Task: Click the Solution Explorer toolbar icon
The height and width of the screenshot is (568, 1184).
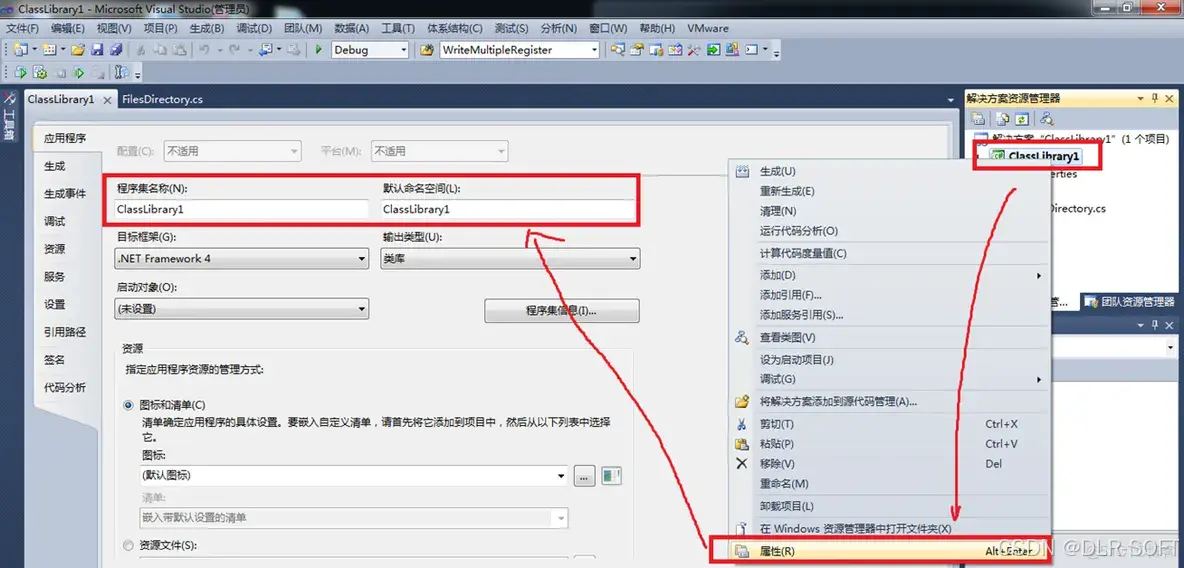Action: pos(618,50)
